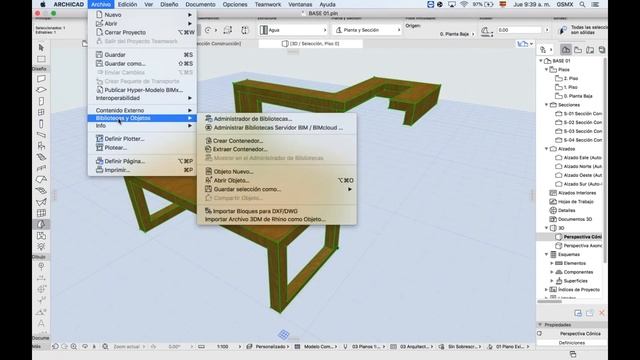
Task: Open View Map in Navigator
Action: [x=578, y=50]
